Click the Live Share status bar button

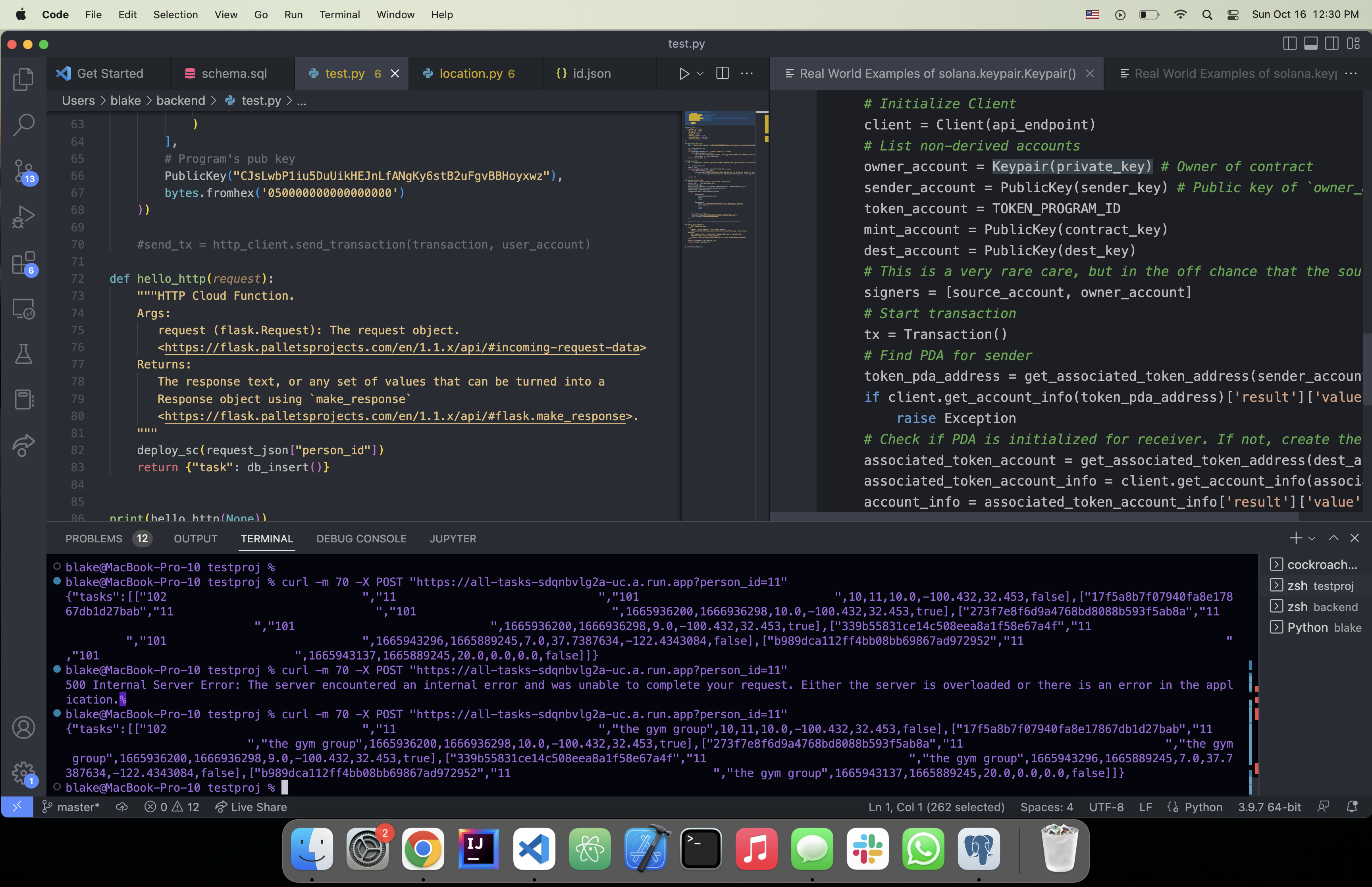251,807
